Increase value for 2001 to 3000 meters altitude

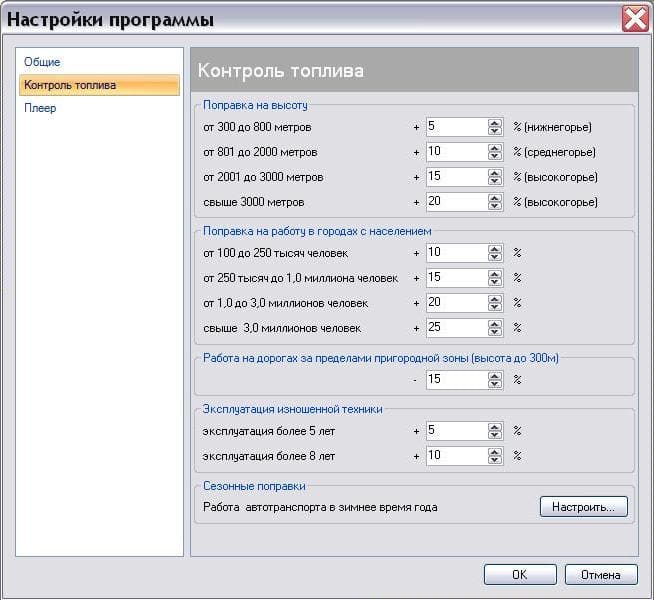(x=494, y=173)
